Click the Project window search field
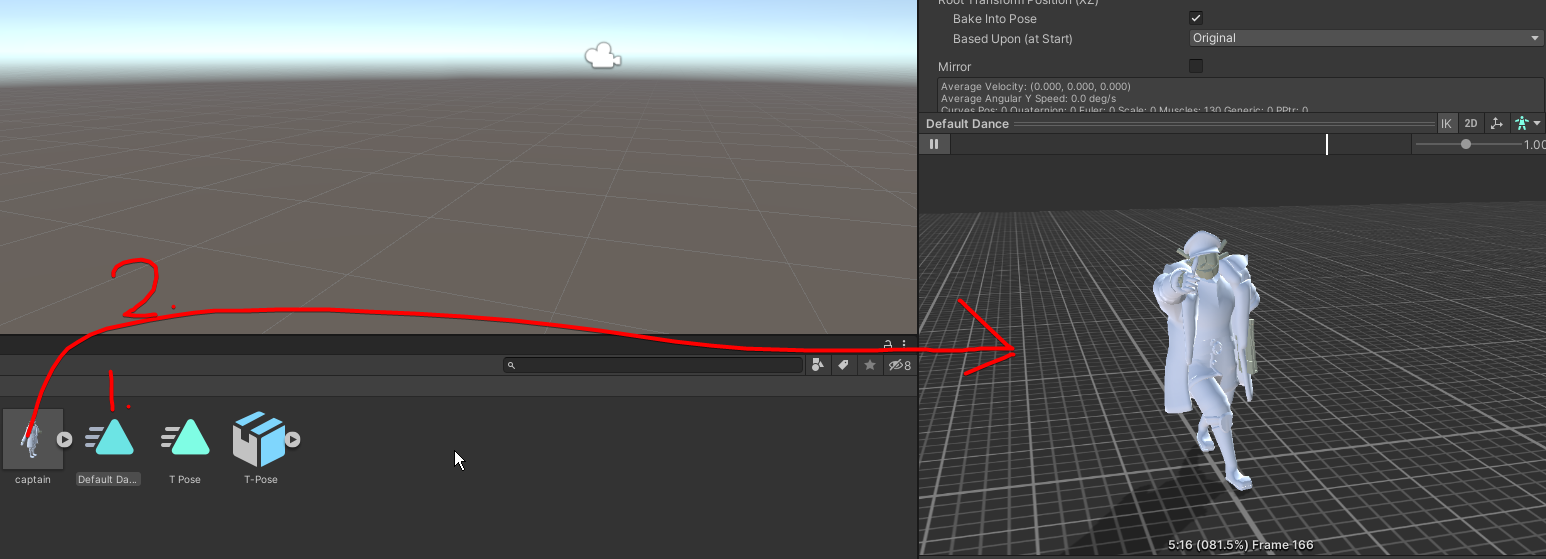Viewport: 1546px width, 559px height. point(653,365)
